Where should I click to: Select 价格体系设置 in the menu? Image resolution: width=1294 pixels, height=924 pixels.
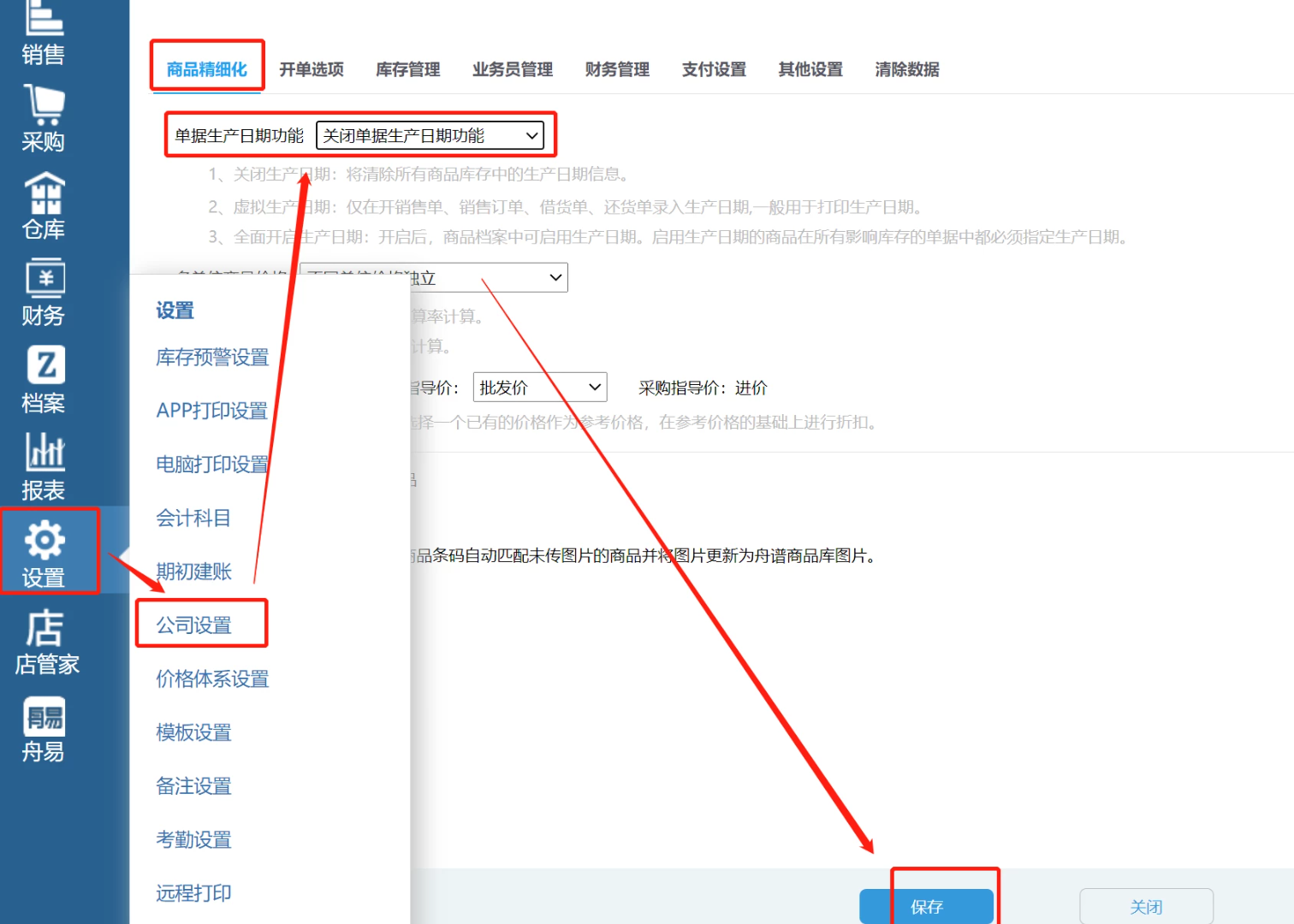click(x=212, y=679)
